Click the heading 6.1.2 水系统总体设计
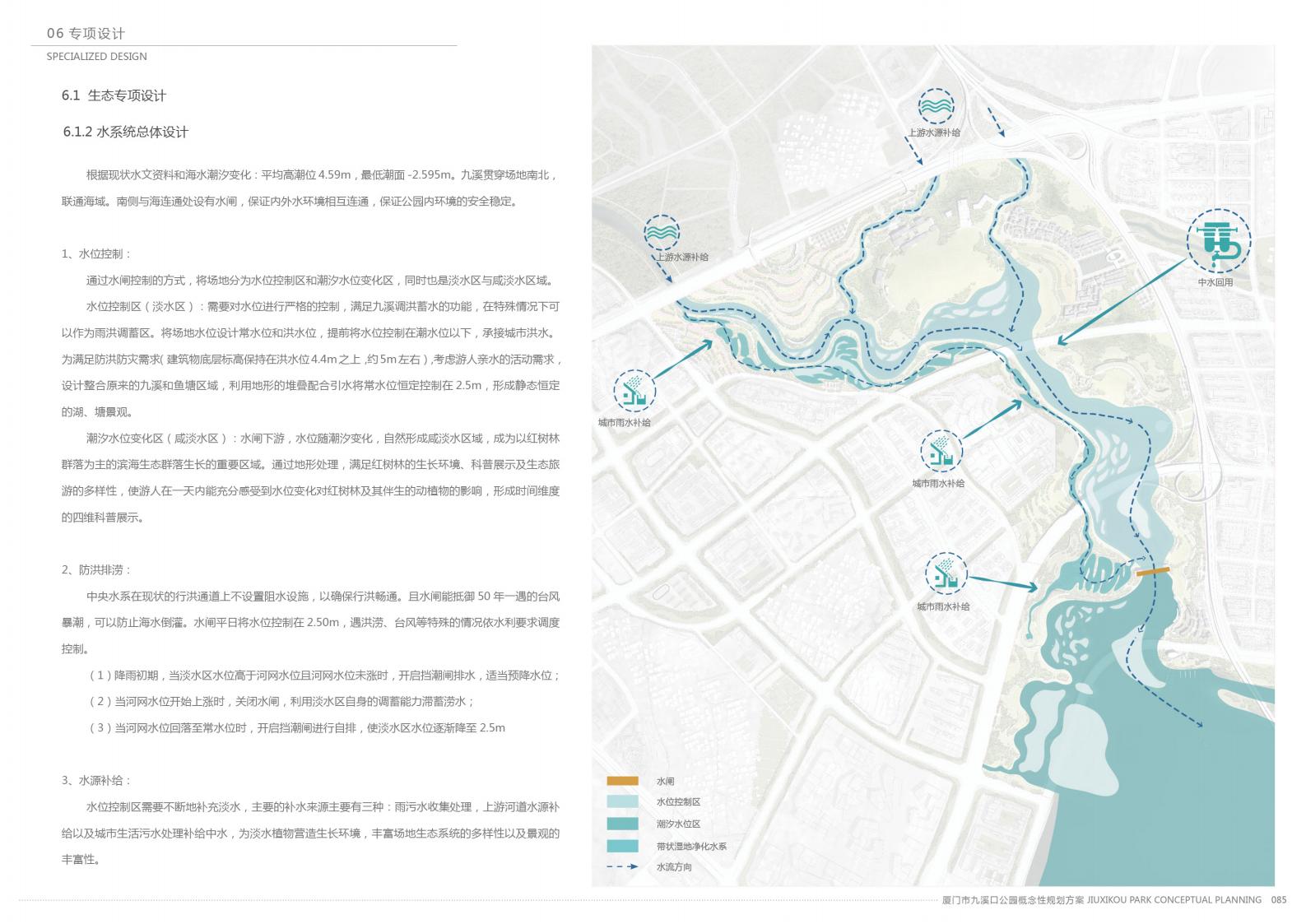Viewport: 1306px width, 924px height. [x=126, y=132]
